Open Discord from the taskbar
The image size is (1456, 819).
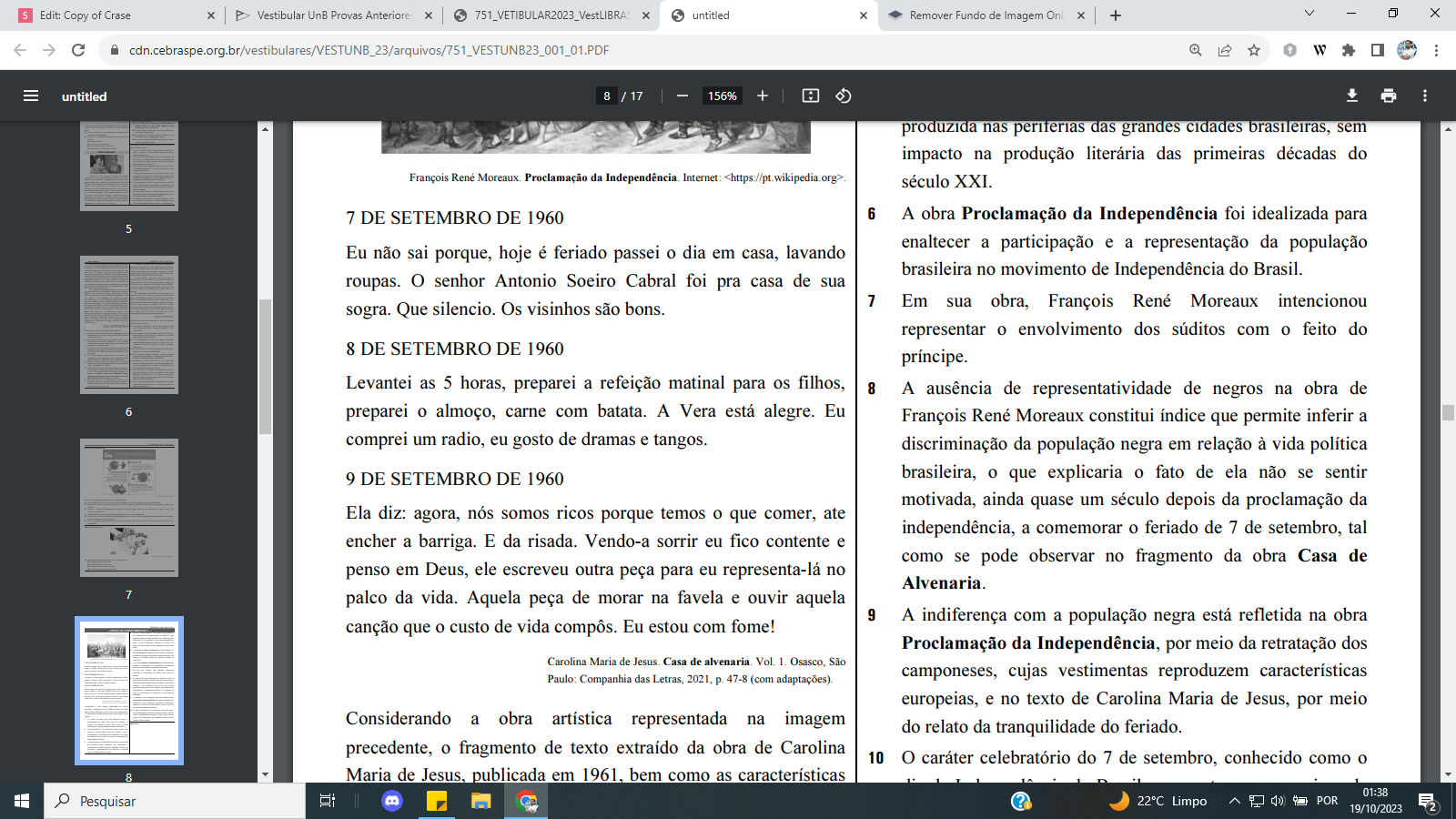392,801
